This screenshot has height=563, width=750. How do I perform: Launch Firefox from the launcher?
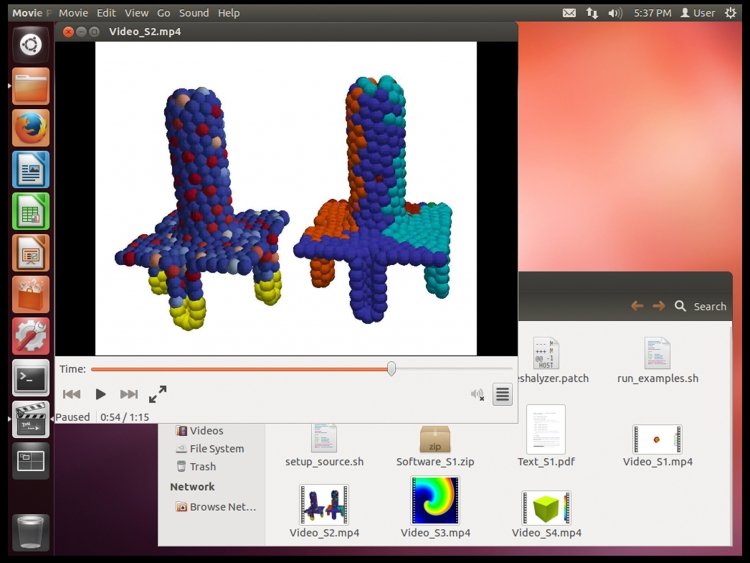click(x=31, y=128)
